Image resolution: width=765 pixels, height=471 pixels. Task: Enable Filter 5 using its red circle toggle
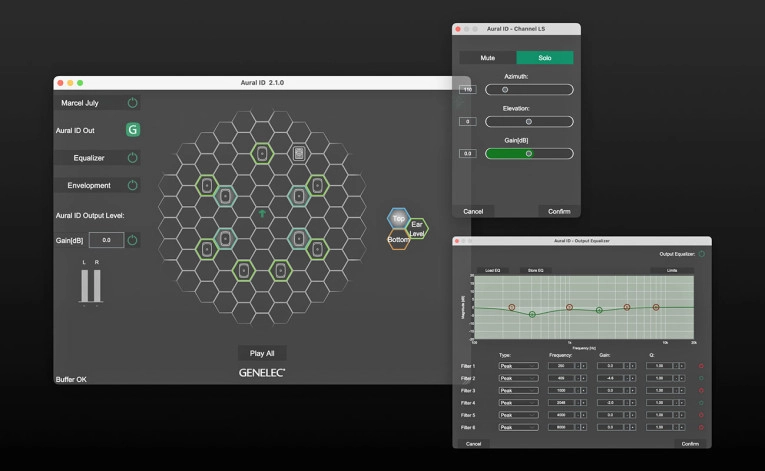(701, 415)
